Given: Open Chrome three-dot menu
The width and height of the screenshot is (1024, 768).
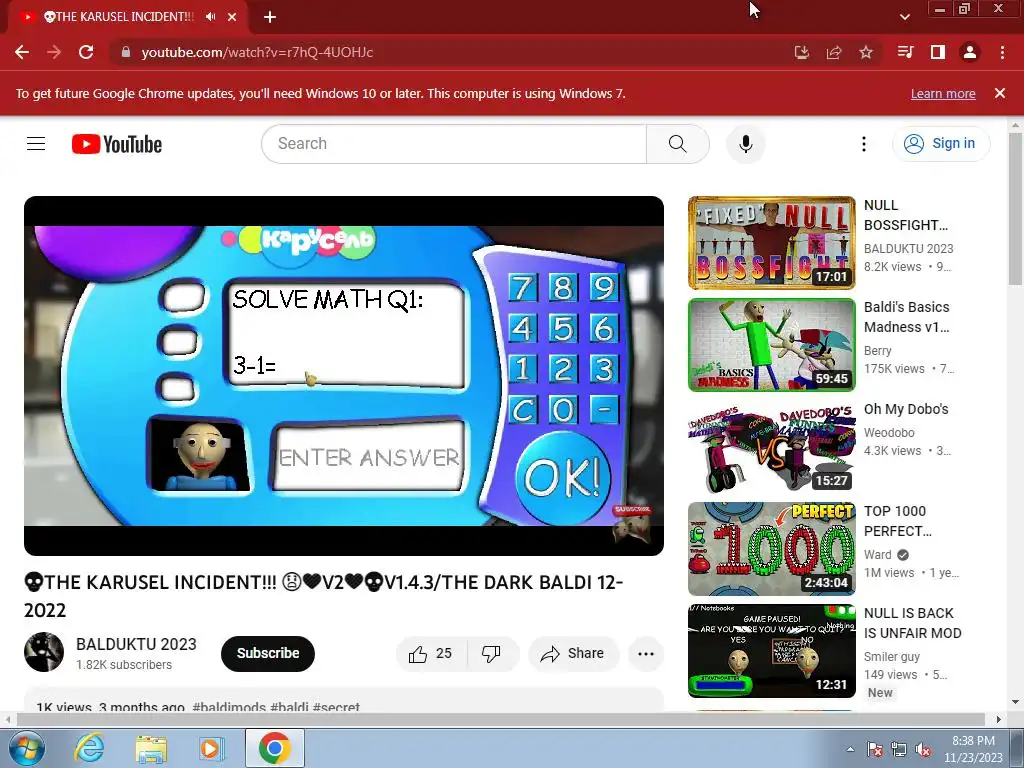Looking at the screenshot, I should [1002, 52].
